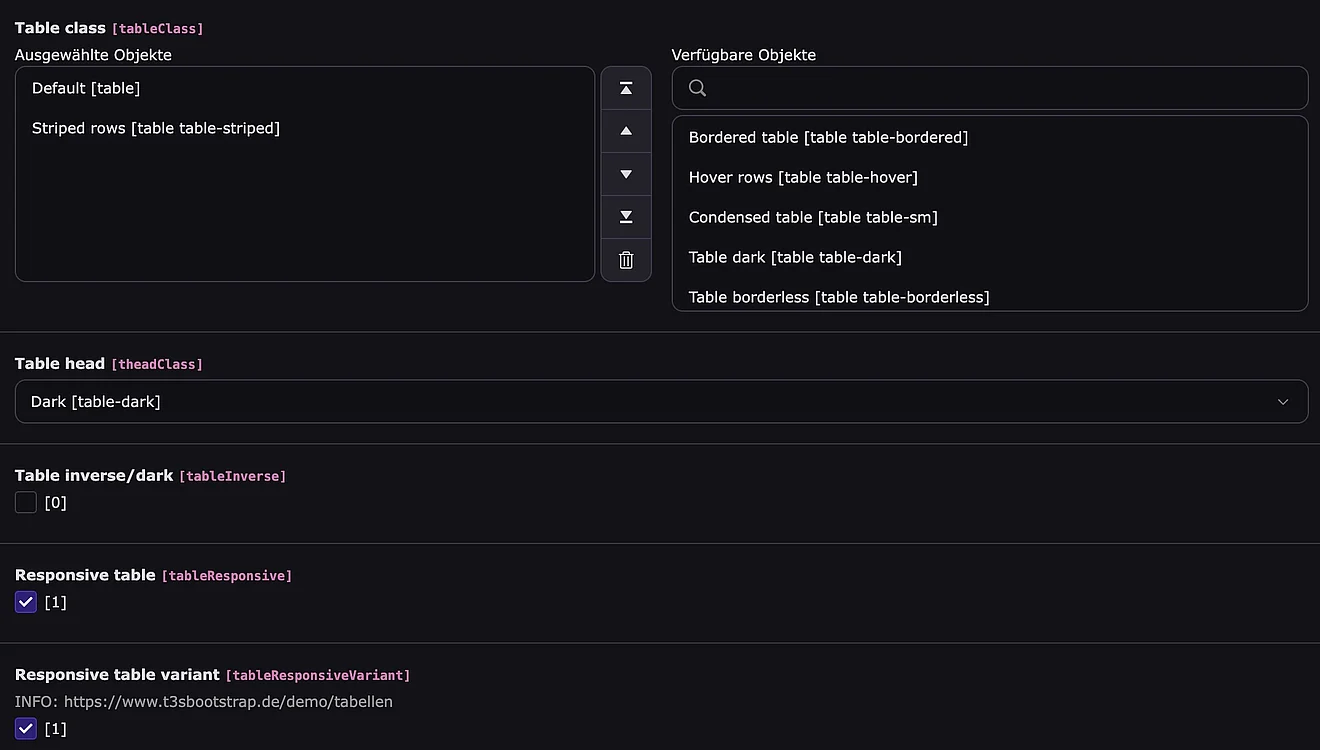
Task: Click the move up arrow icon
Action: pyautogui.click(x=626, y=131)
